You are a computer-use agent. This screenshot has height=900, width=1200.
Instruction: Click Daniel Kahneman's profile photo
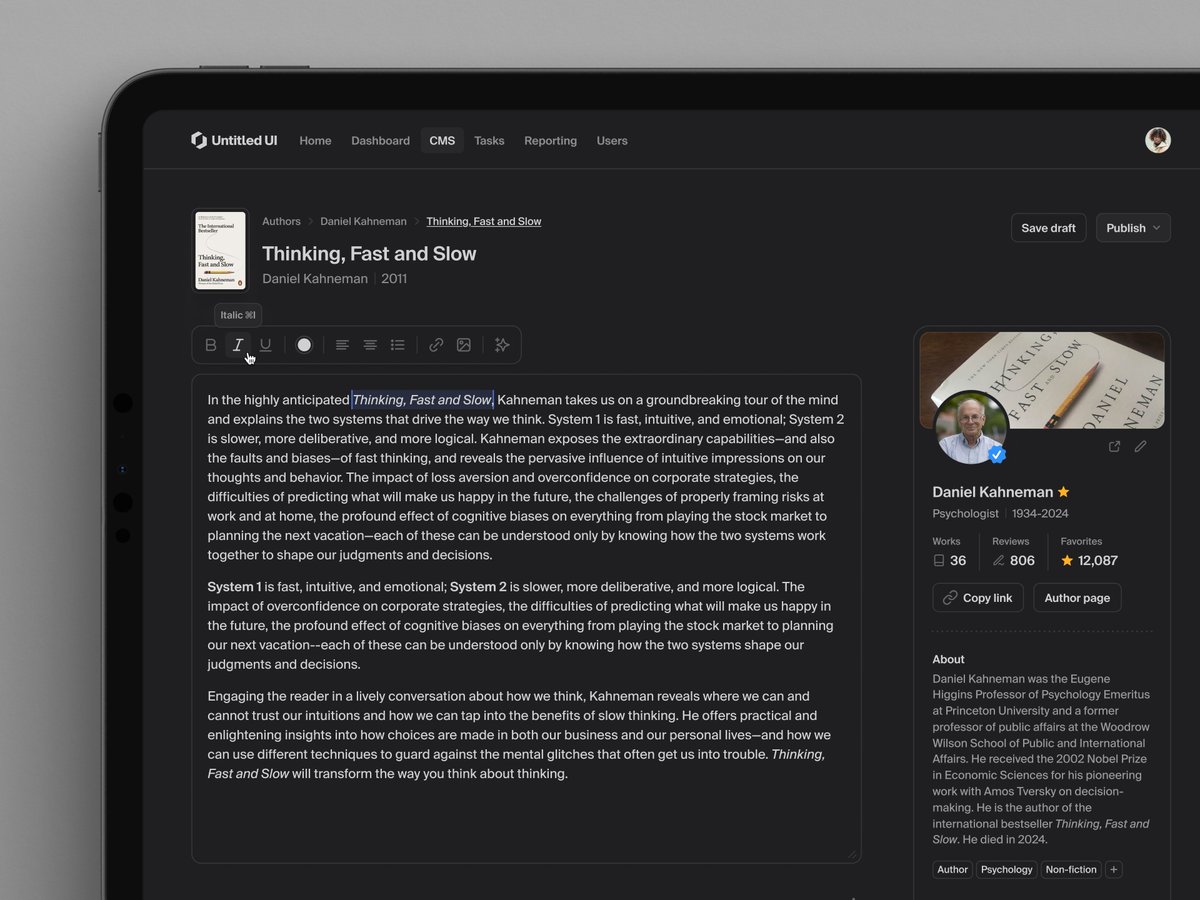pos(971,428)
